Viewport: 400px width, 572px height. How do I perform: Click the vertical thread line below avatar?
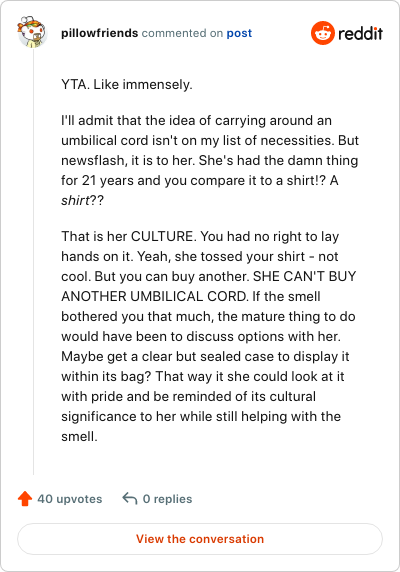coord(34,261)
